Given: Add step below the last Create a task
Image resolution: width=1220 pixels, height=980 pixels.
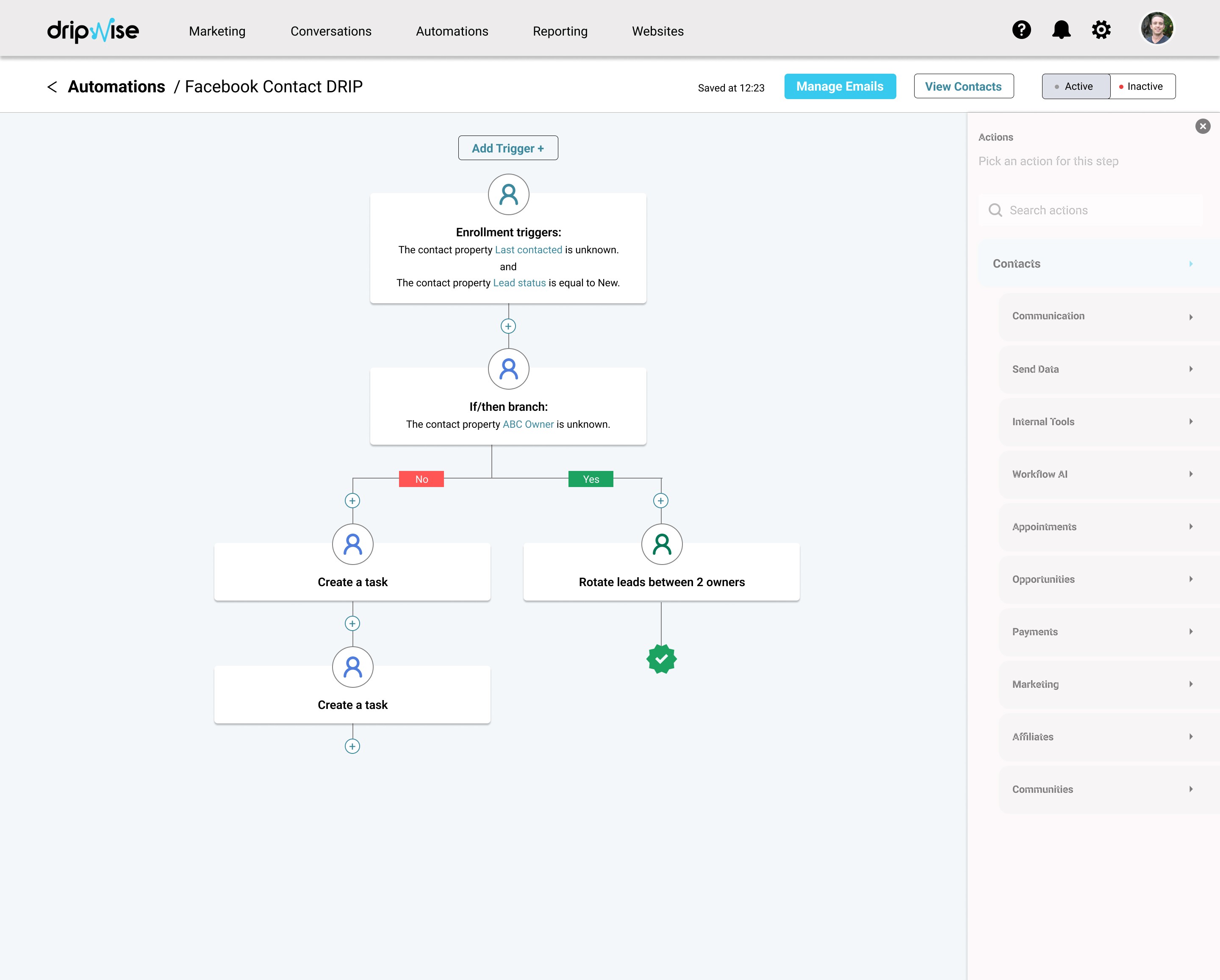Looking at the screenshot, I should (352, 746).
